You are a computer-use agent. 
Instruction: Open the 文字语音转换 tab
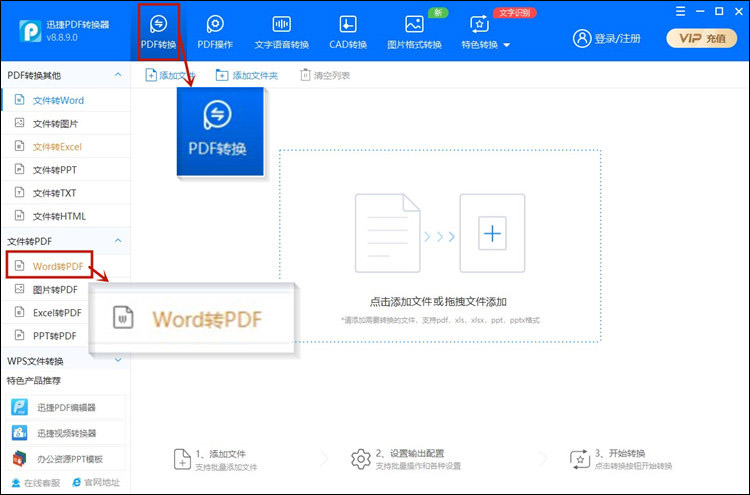282,32
